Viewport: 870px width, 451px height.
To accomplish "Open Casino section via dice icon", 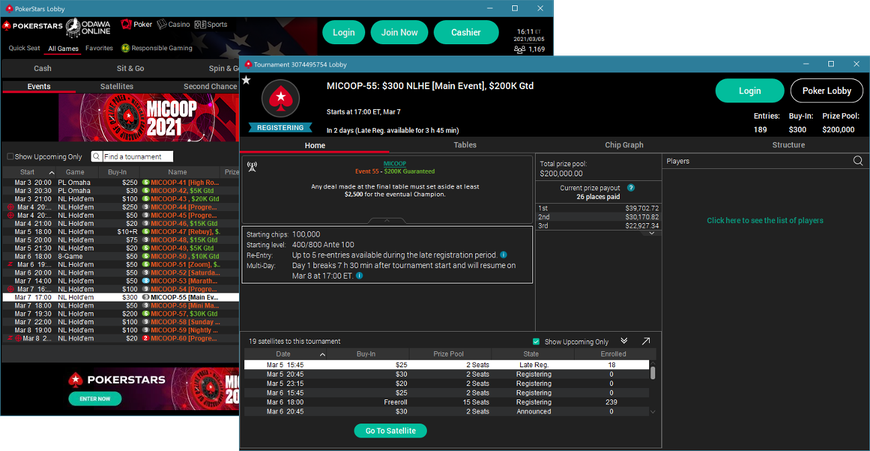I will [161, 24].
